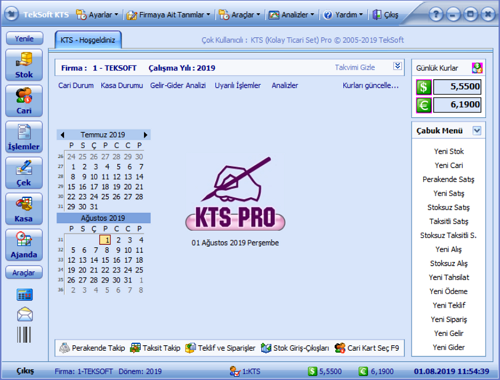Open the Ayarlar dropdown menu
The width and height of the screenshot is (500, 380).
[97, 15]
